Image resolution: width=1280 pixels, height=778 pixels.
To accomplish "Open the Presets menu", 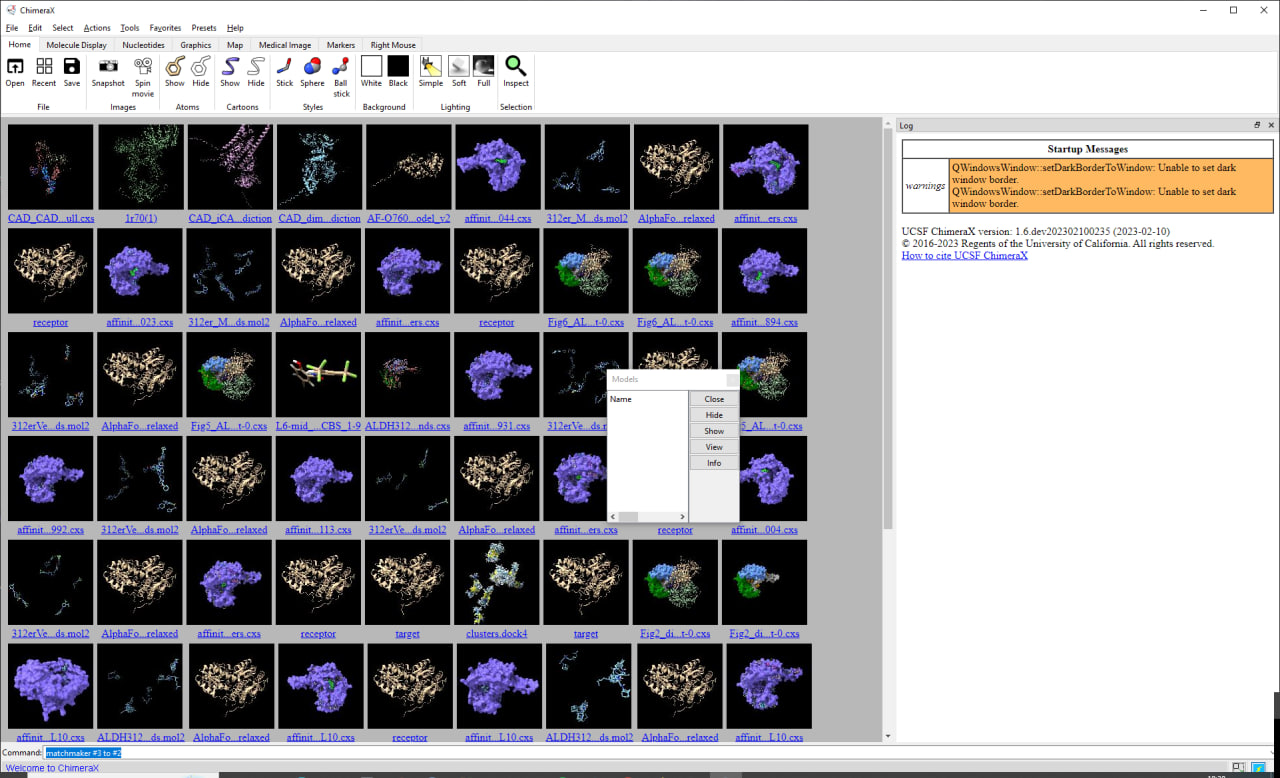I will [x=204, y=28].
